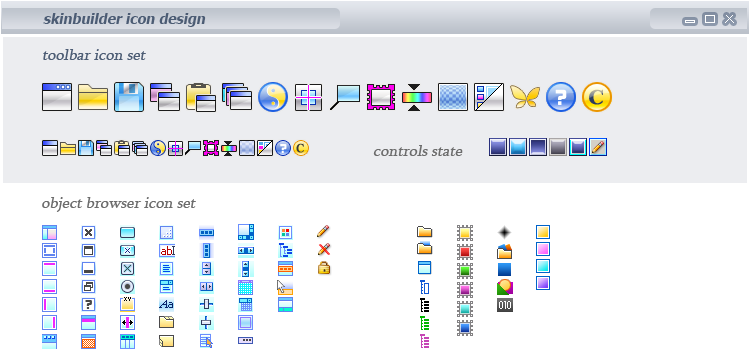The image size is (750, 364).
Task: Select the cyan-outlined navy controls state square
Action: coord(578,147)
